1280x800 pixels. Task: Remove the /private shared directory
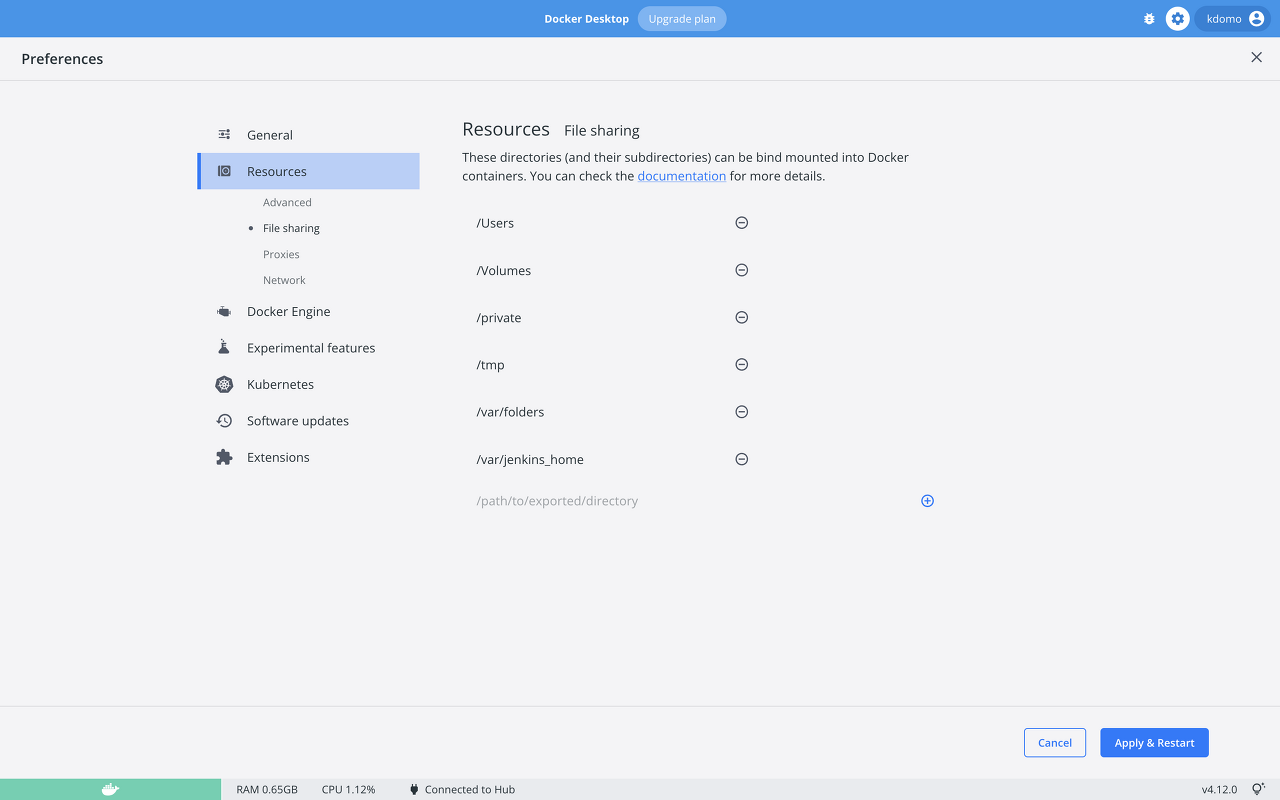742,317
